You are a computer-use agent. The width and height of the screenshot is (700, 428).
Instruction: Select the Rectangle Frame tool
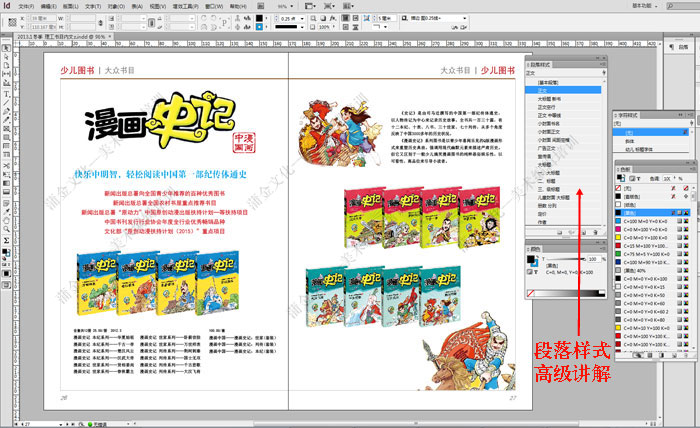click(6, 129)
